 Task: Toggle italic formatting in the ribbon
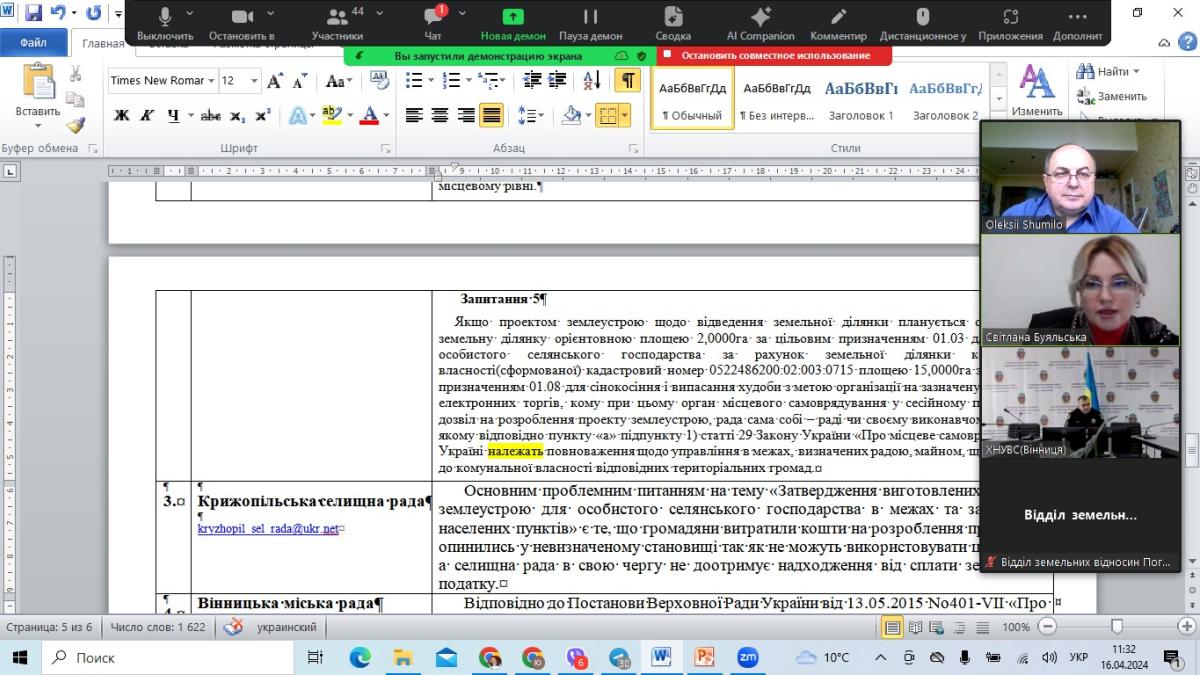[148, 116]
